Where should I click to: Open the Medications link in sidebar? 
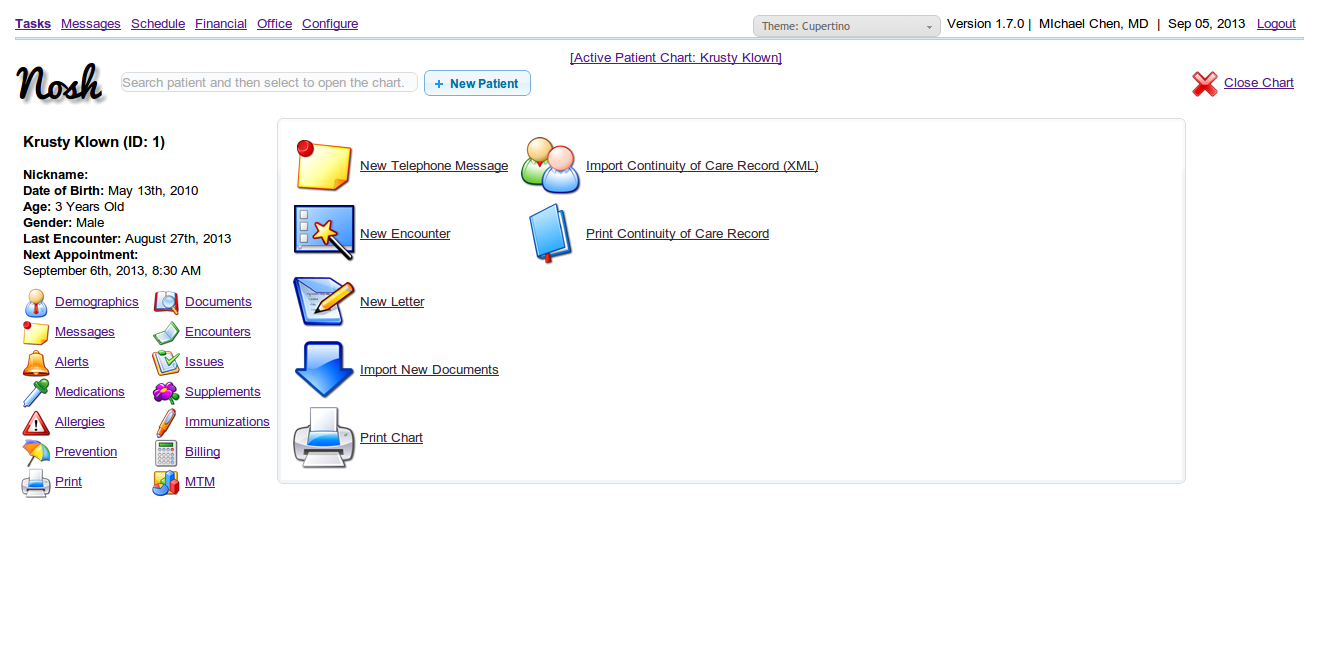(x=90, y=392)
